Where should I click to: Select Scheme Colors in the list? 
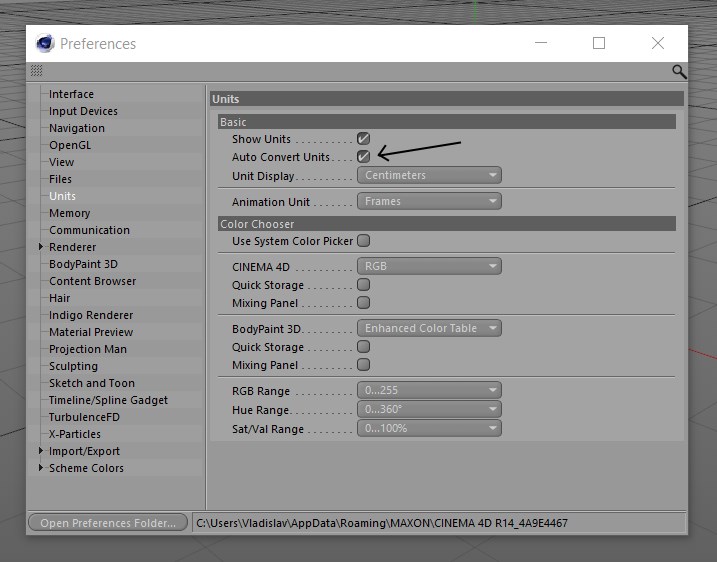[86, 468]
